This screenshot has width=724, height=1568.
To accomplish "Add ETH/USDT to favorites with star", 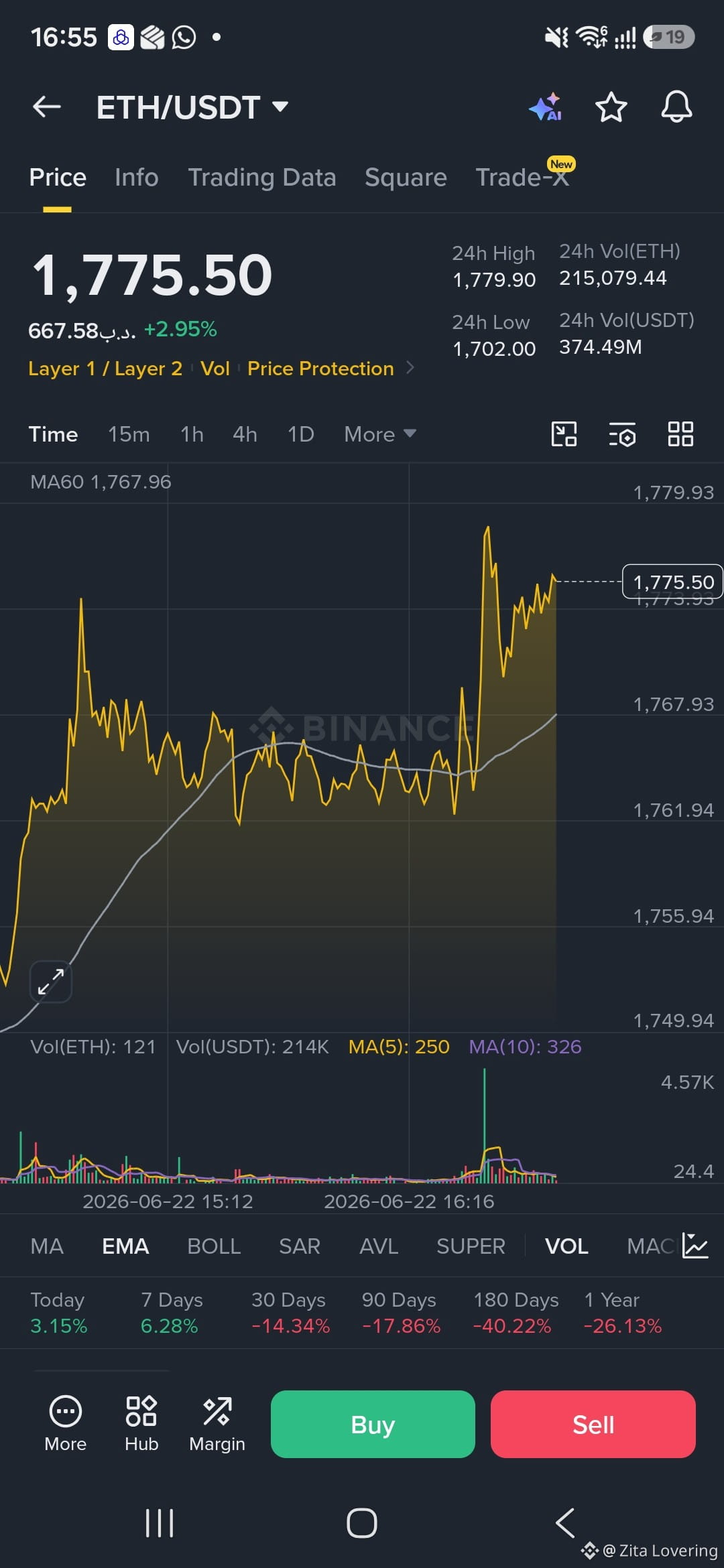I will point(611,107).
